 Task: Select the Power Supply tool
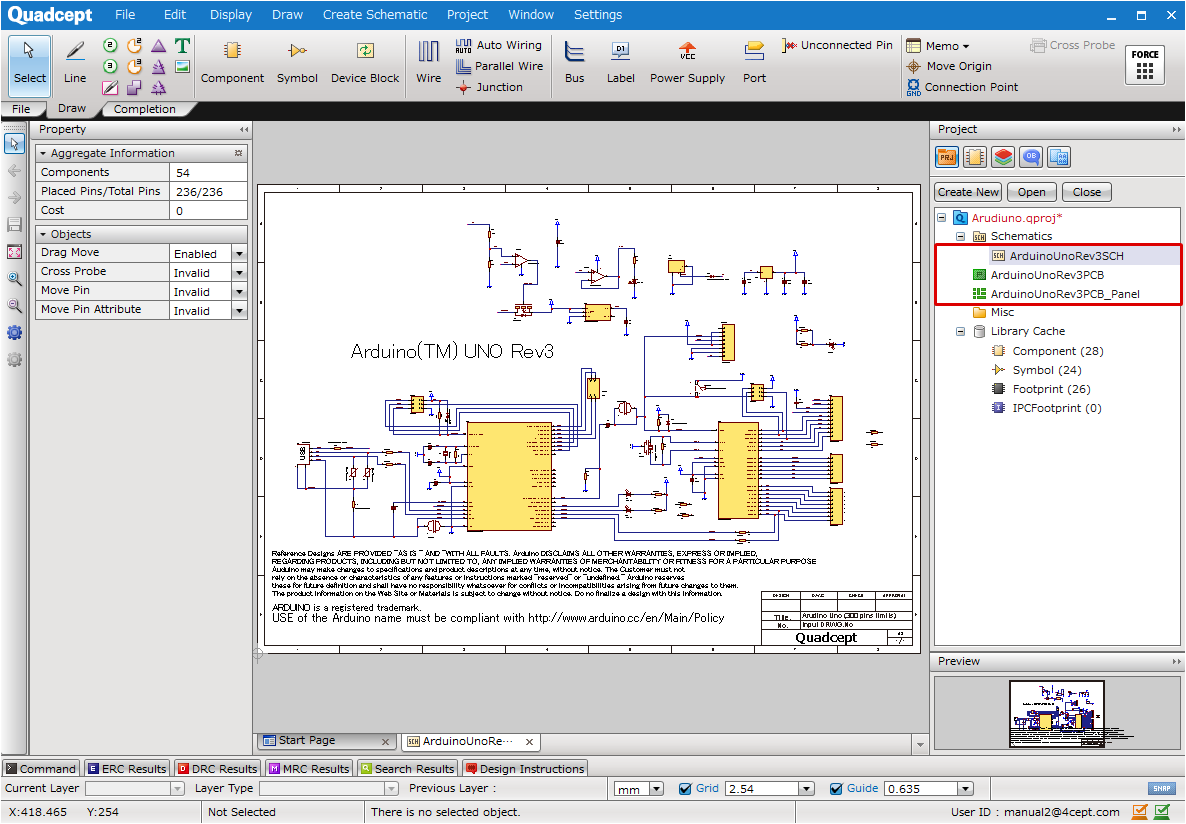click(x=687, y=61)
